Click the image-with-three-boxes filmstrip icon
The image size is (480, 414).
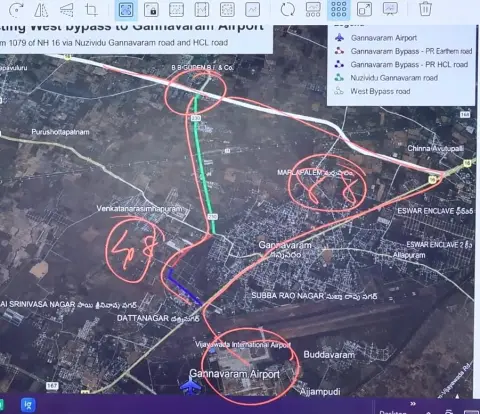point(313,9)
